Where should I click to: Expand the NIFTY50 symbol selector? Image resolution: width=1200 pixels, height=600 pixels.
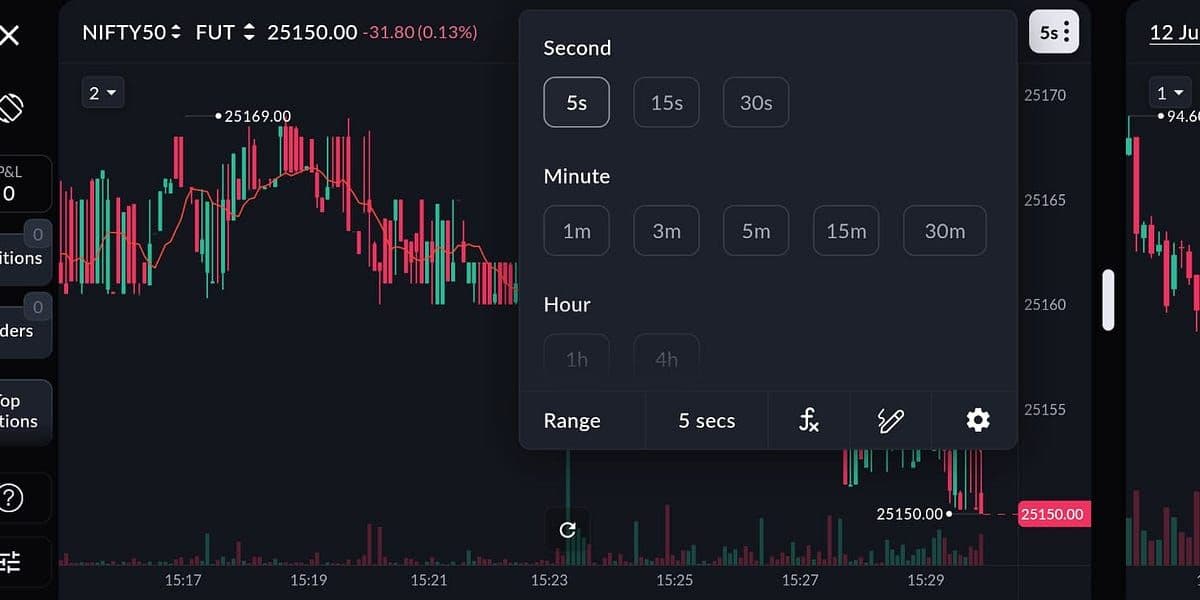(x=132, y=33)
